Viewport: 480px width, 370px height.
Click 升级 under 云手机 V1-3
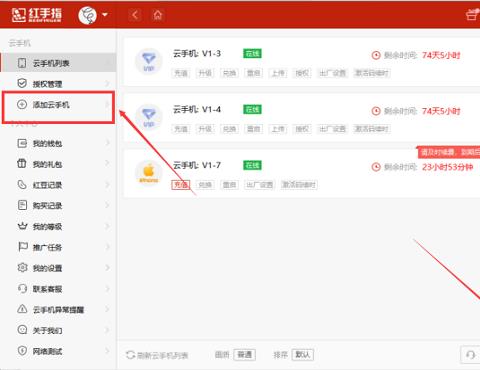205,73
